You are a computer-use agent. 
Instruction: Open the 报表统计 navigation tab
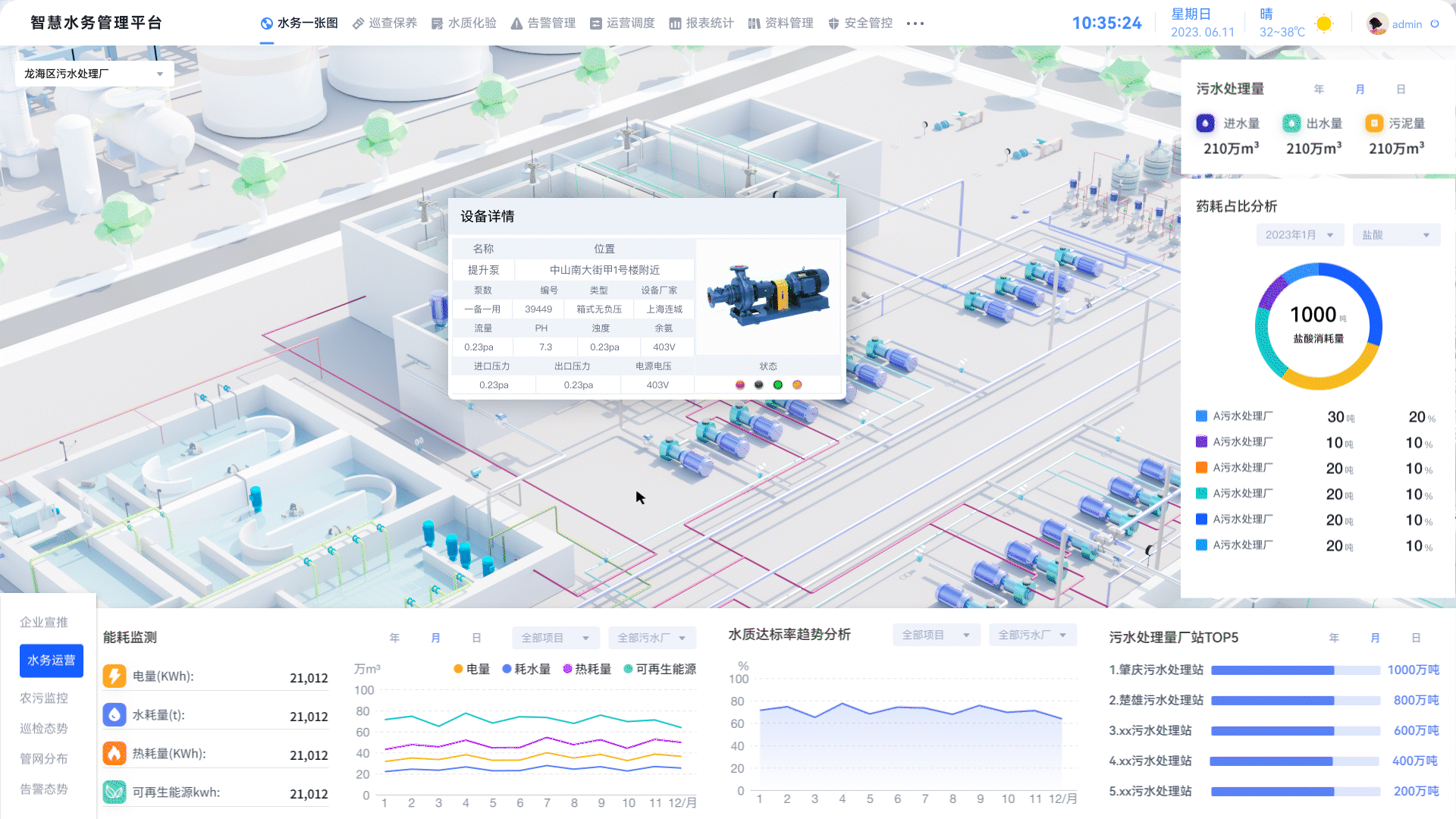tap(701, 24)
